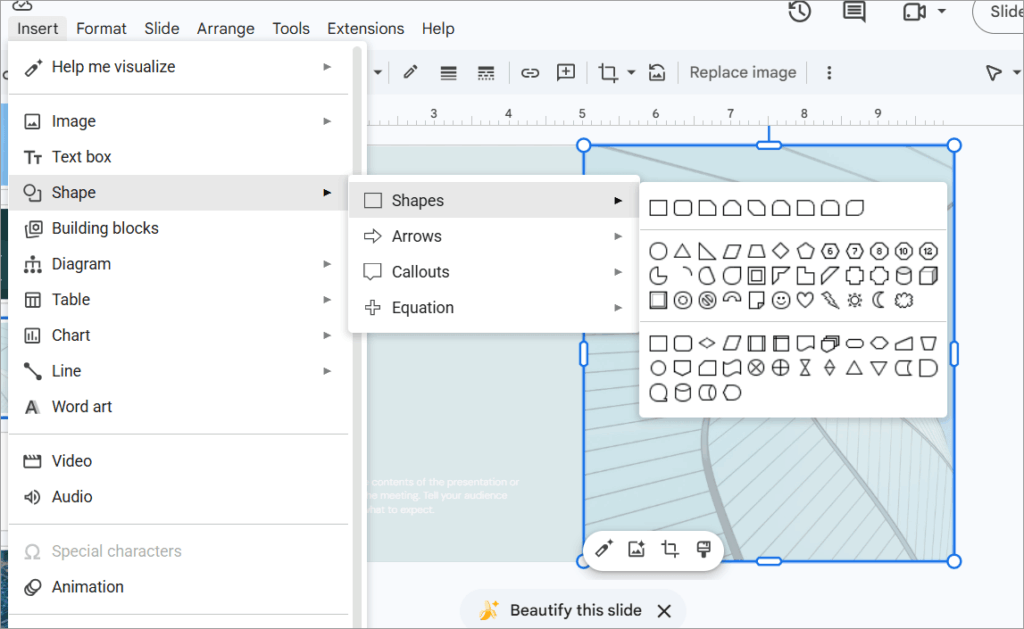This screenshot has width=1024, height=629.
Task: Select the folded corner shape
Action: point(756,300)
